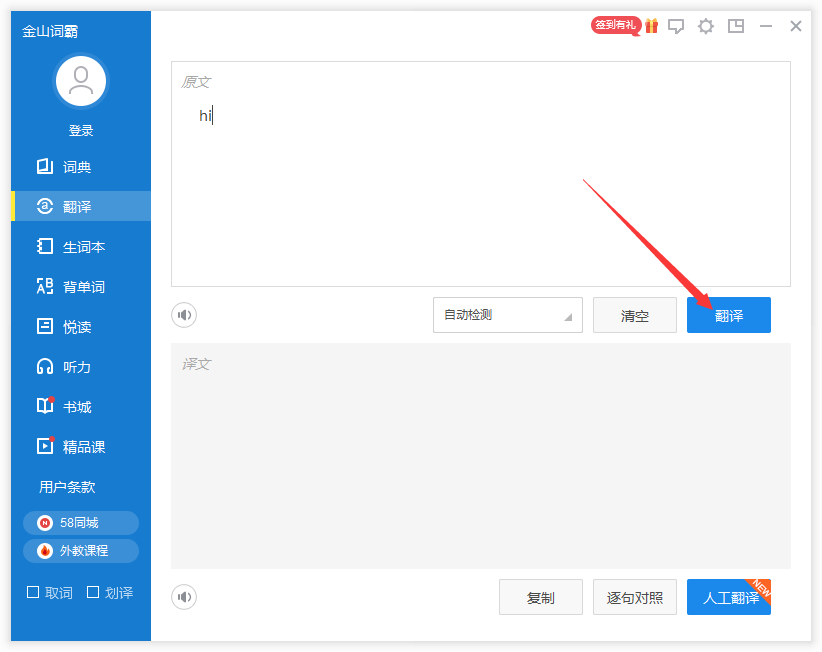Click the 58同城 promo button
The width and height of the screenshot is (822, 652).
point(81,523)
